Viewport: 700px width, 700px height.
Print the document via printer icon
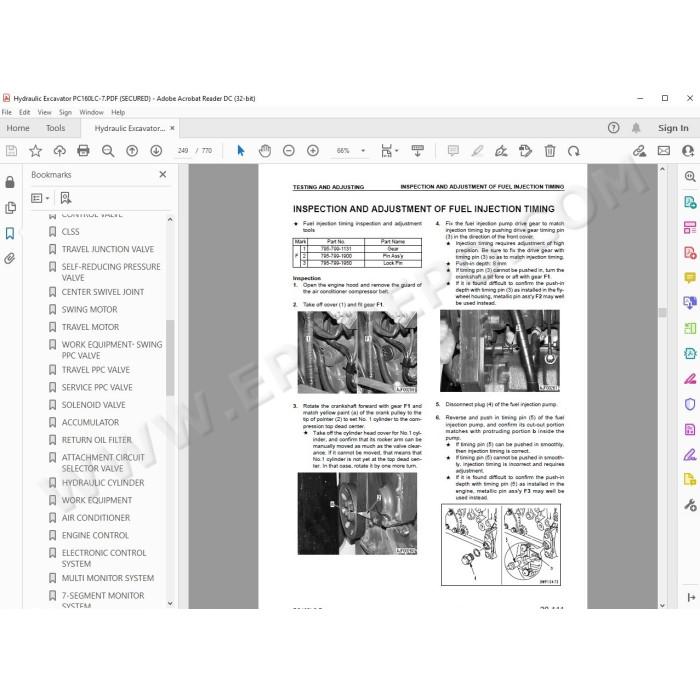point(83,151)
